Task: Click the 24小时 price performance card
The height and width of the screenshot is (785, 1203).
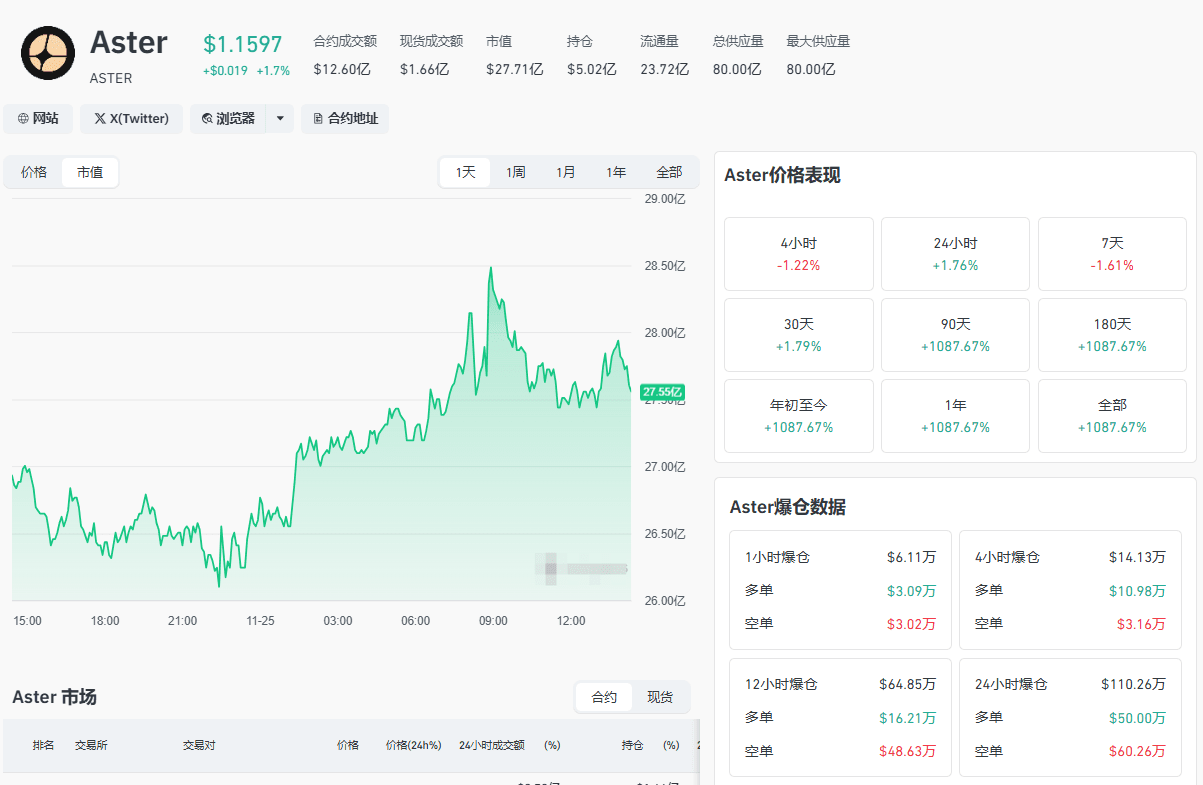Action: [x=955, y=254]
